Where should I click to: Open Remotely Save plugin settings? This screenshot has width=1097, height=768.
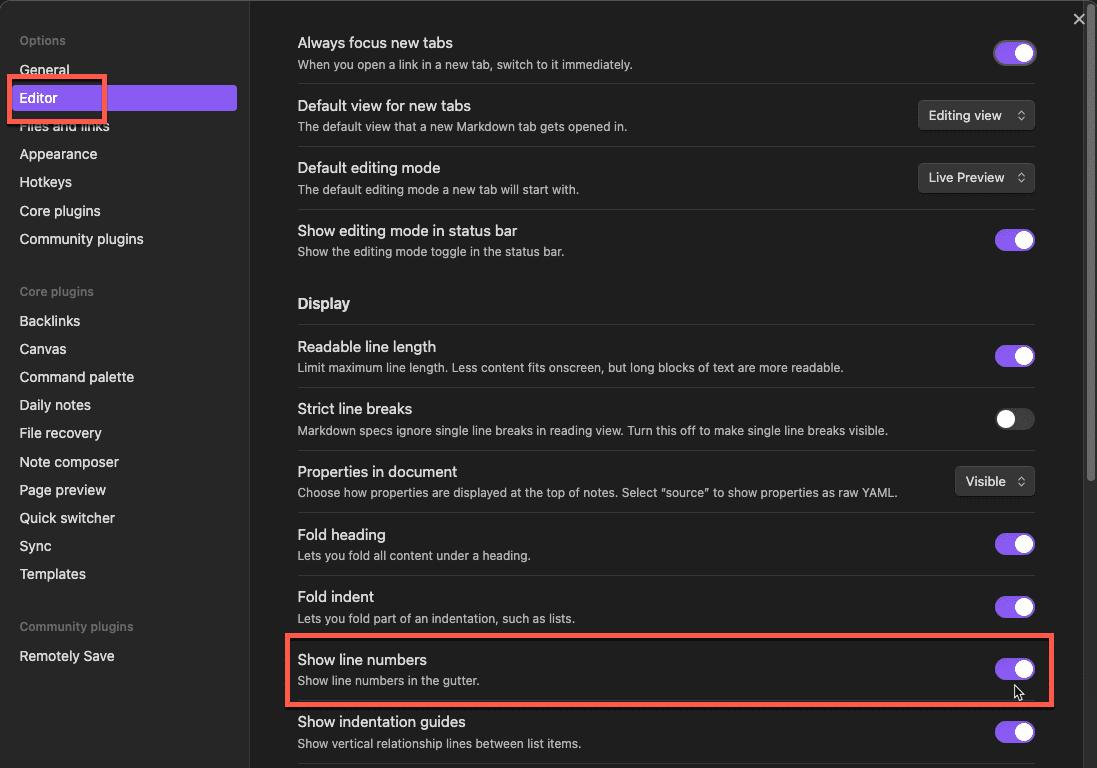[x=67, y=656]
